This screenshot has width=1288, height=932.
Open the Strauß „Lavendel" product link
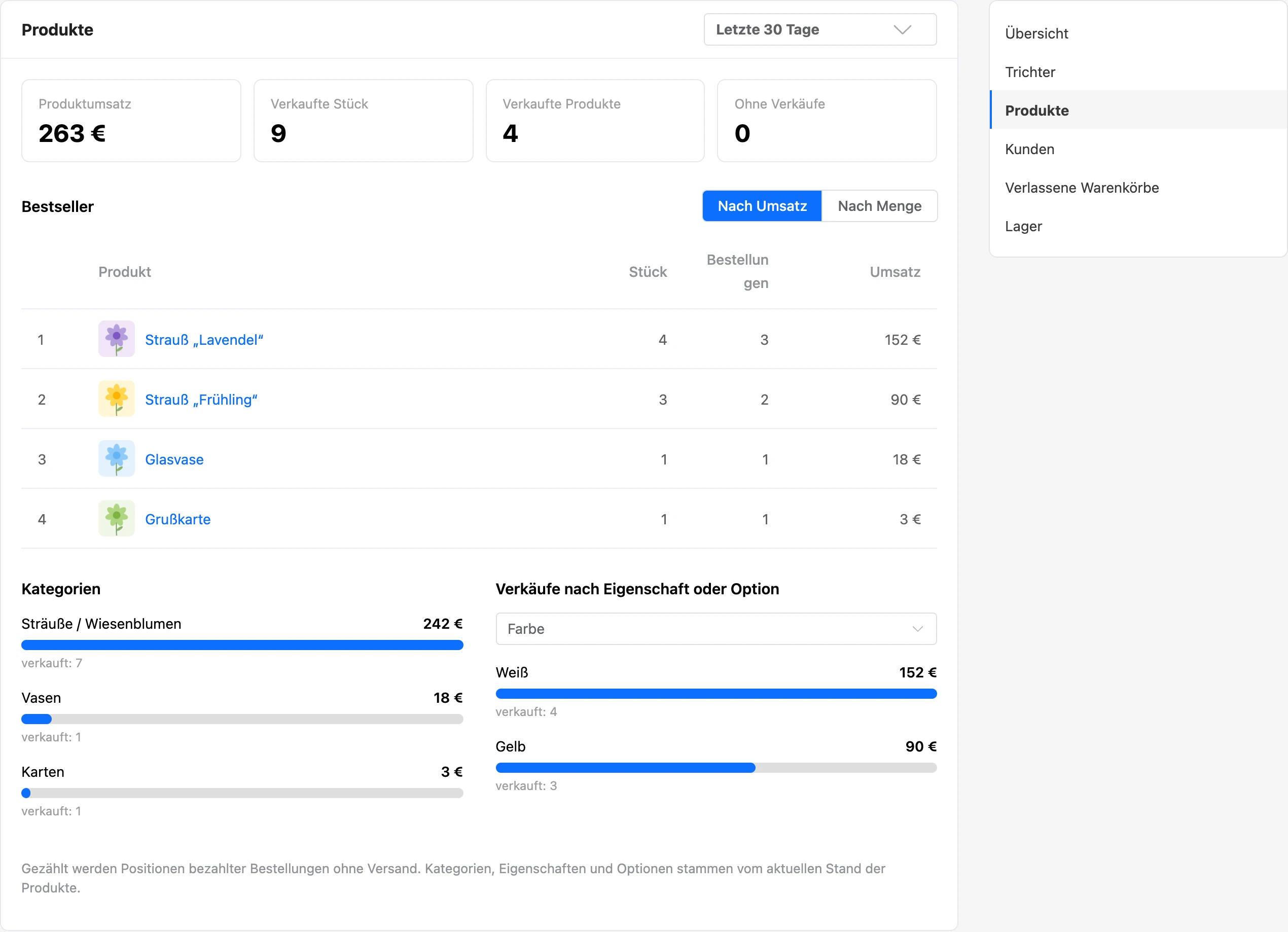204,340
